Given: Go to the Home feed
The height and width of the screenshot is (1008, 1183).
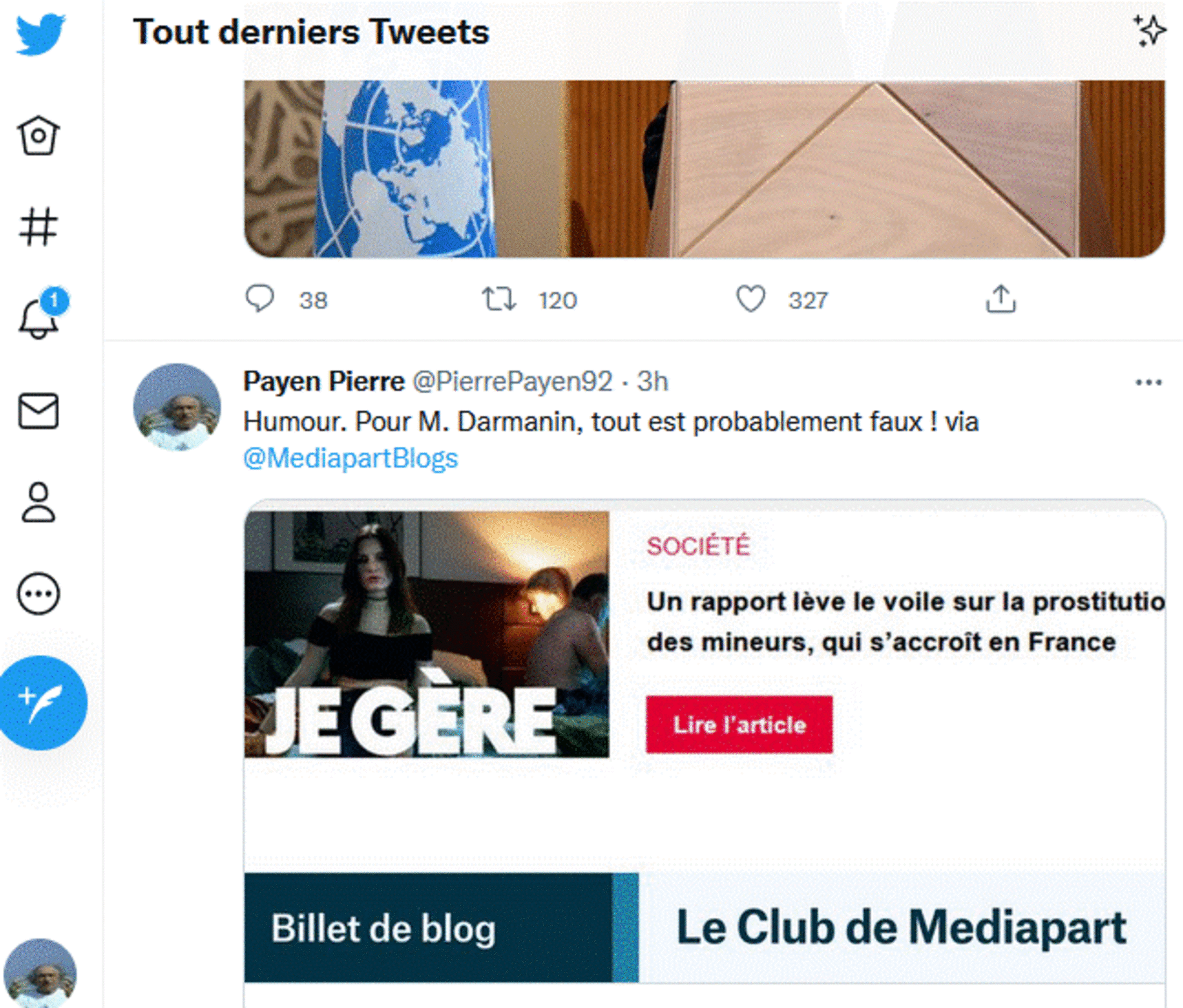Looking at the screenshot, I should pyautogui.click(x=38, y=136).
